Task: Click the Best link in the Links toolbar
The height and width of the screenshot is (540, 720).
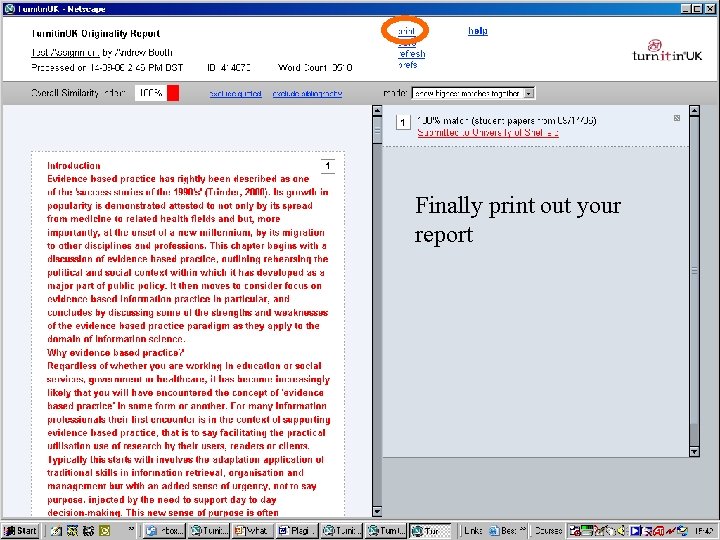Action: (x=503, y=531)
